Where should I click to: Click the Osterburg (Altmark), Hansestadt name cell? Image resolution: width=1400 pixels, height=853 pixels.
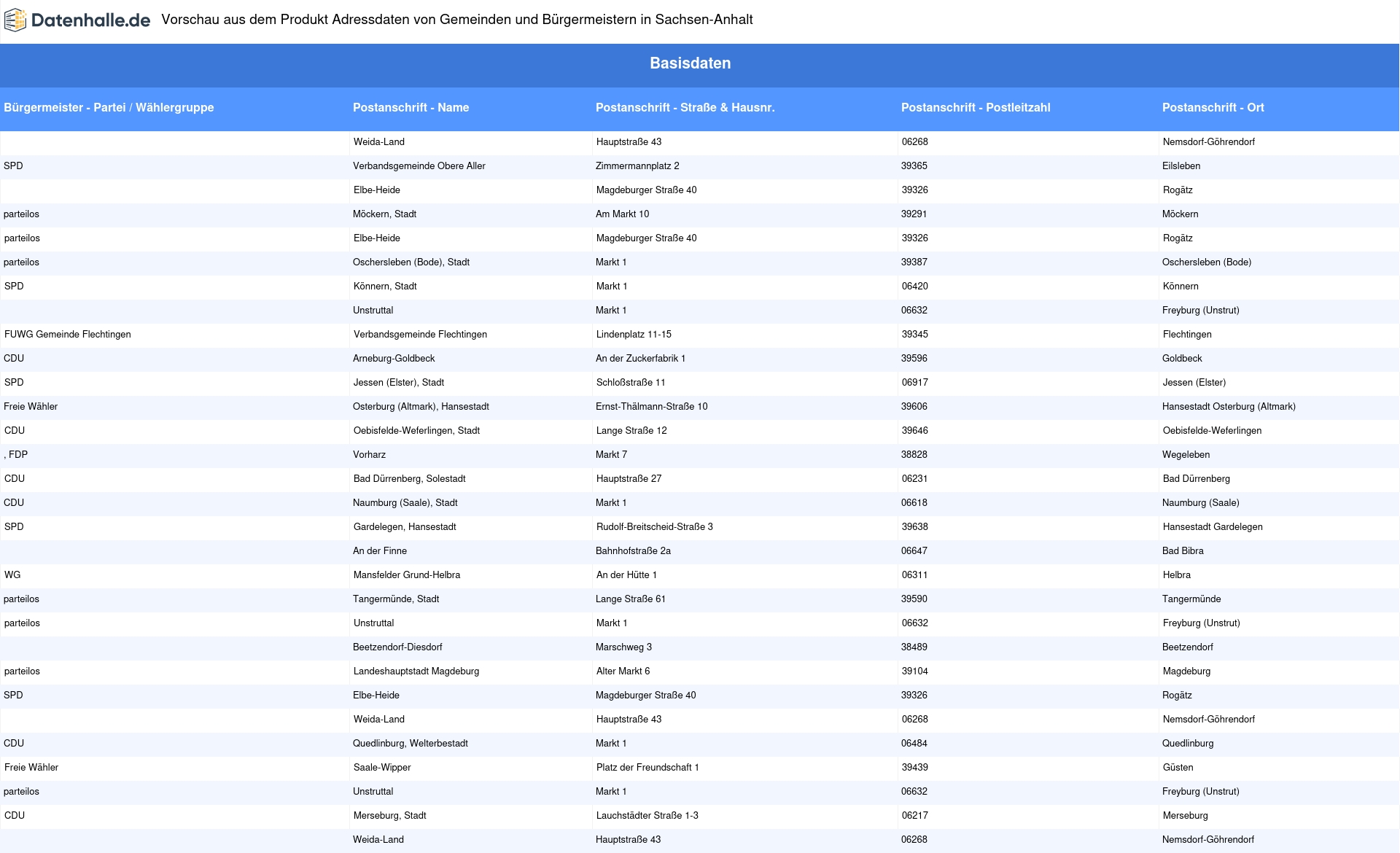421,407
